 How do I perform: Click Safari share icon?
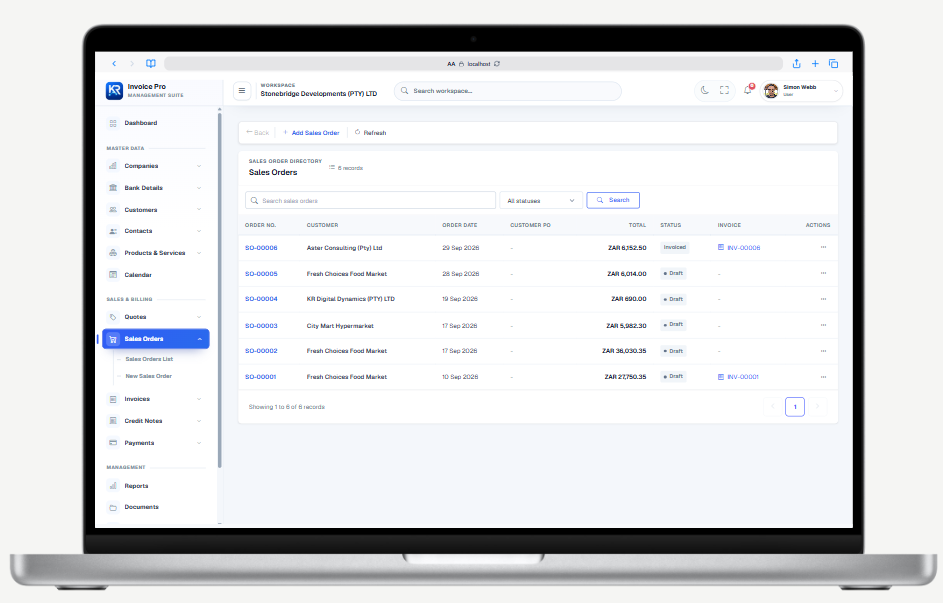[796, 63]
